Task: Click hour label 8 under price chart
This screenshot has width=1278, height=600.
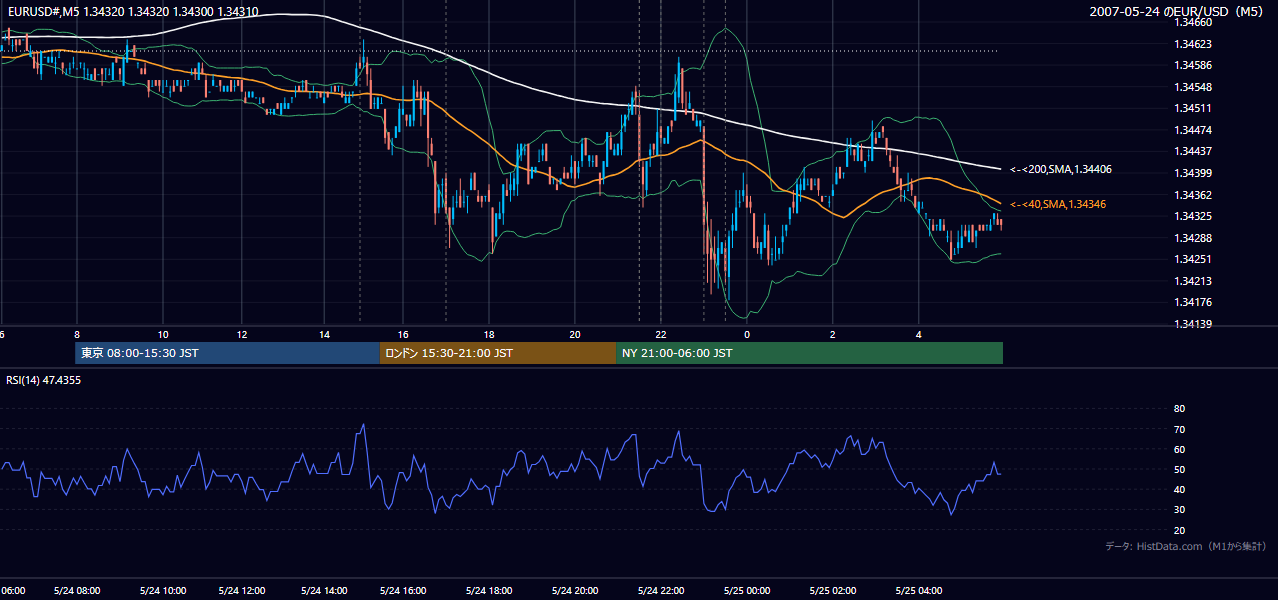Action: coord(77,334)
